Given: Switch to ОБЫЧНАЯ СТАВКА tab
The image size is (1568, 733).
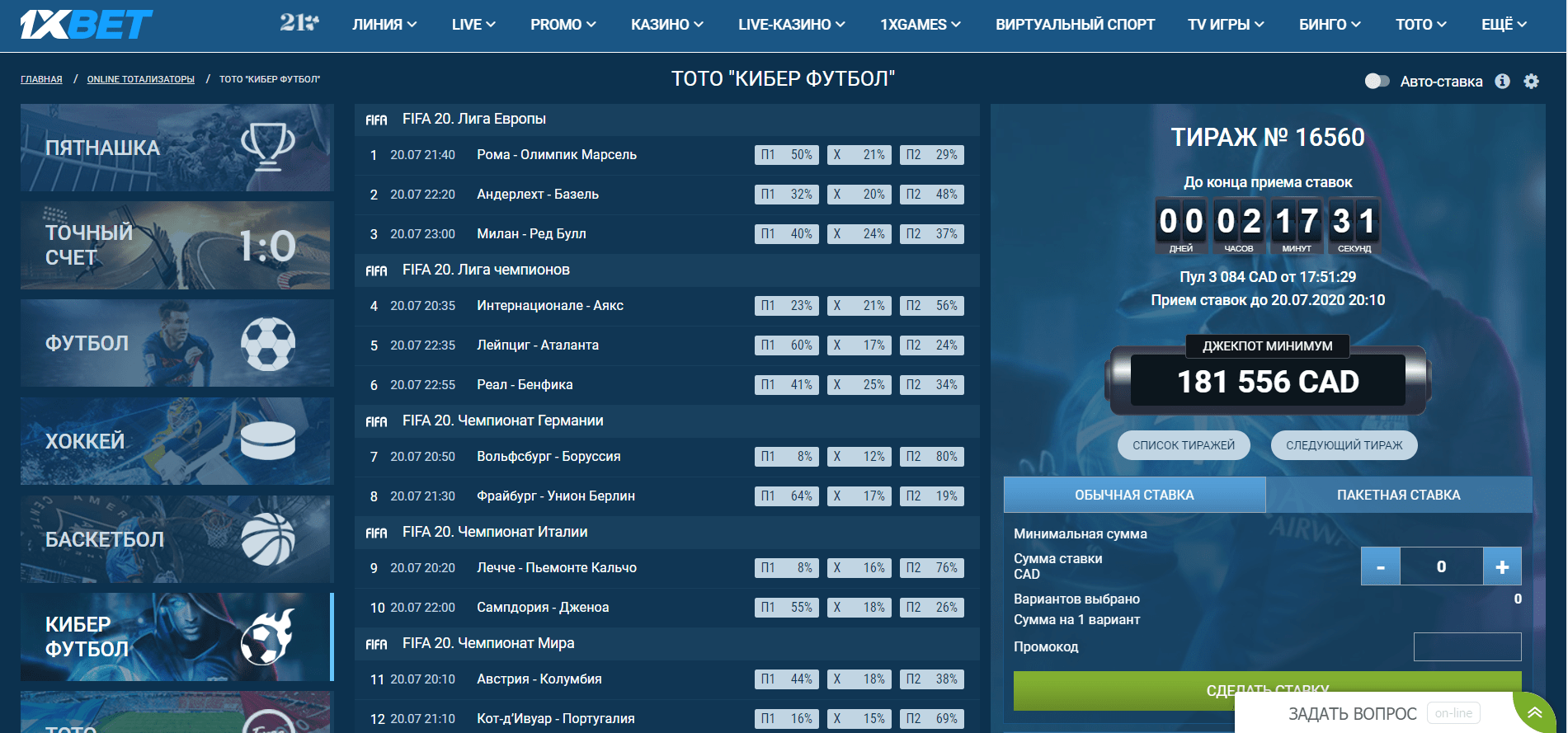Looking at the screenshot, I should pyautogui.click(x=1134, y=495).
